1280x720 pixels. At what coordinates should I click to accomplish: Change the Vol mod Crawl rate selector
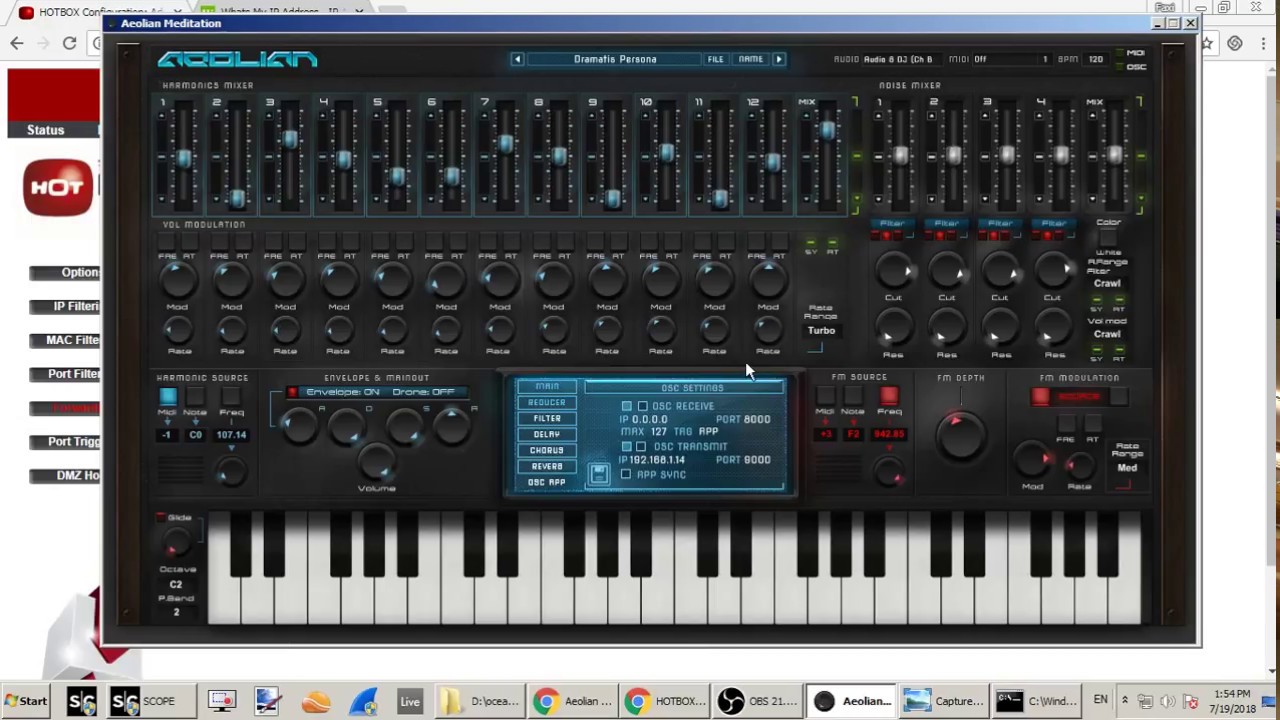1107,335
